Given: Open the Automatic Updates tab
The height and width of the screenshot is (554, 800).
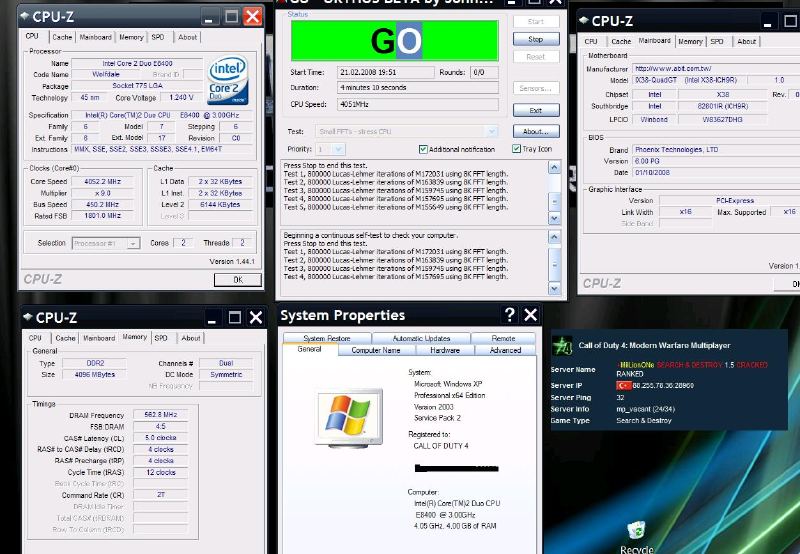Looking at the screenshot, I should click(421, 338).
